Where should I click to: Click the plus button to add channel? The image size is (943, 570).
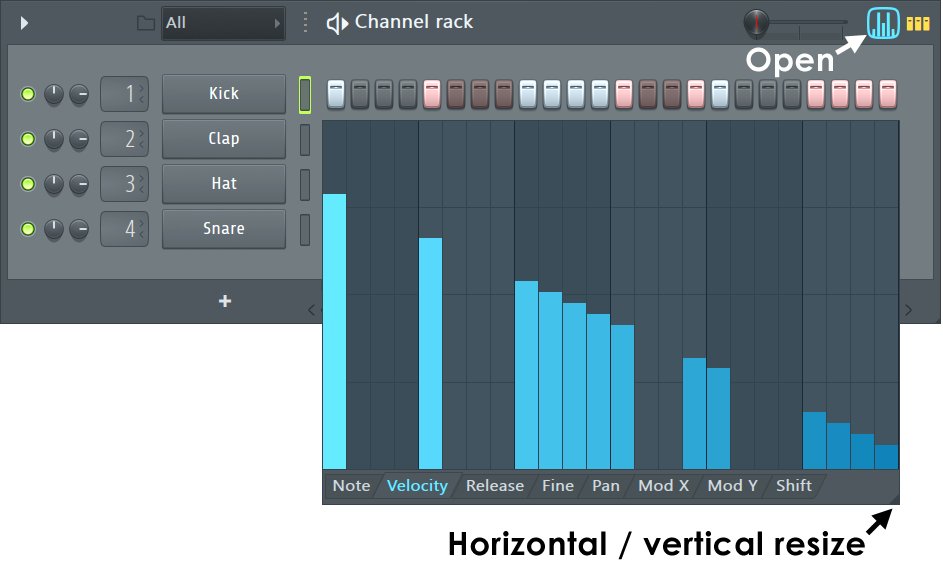[225, 301]
